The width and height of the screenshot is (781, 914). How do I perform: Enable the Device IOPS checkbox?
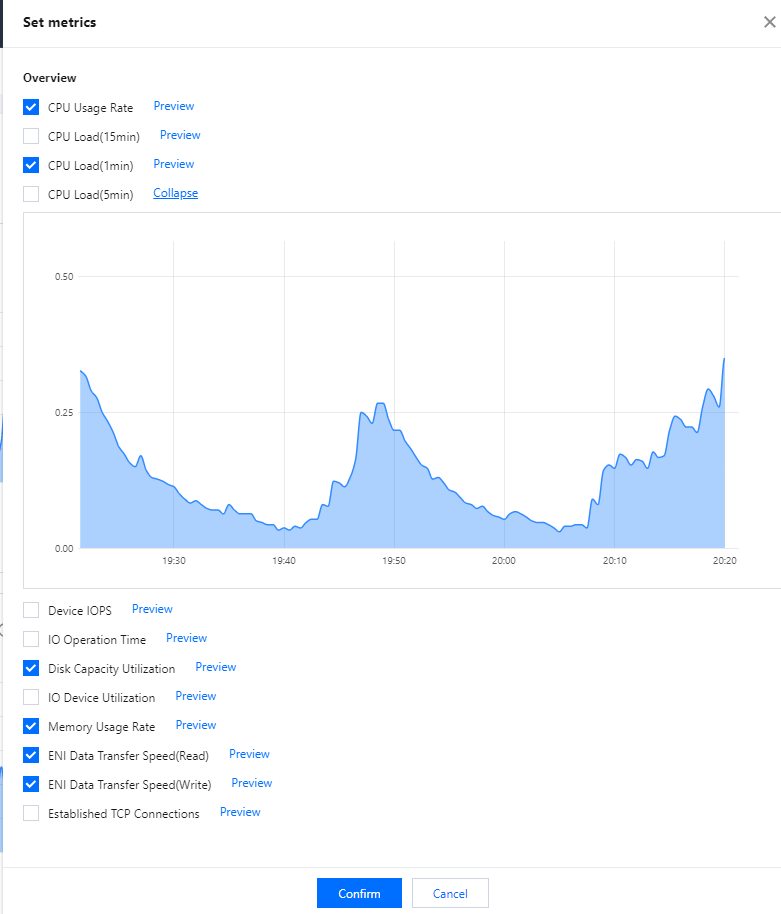[31, 610]
